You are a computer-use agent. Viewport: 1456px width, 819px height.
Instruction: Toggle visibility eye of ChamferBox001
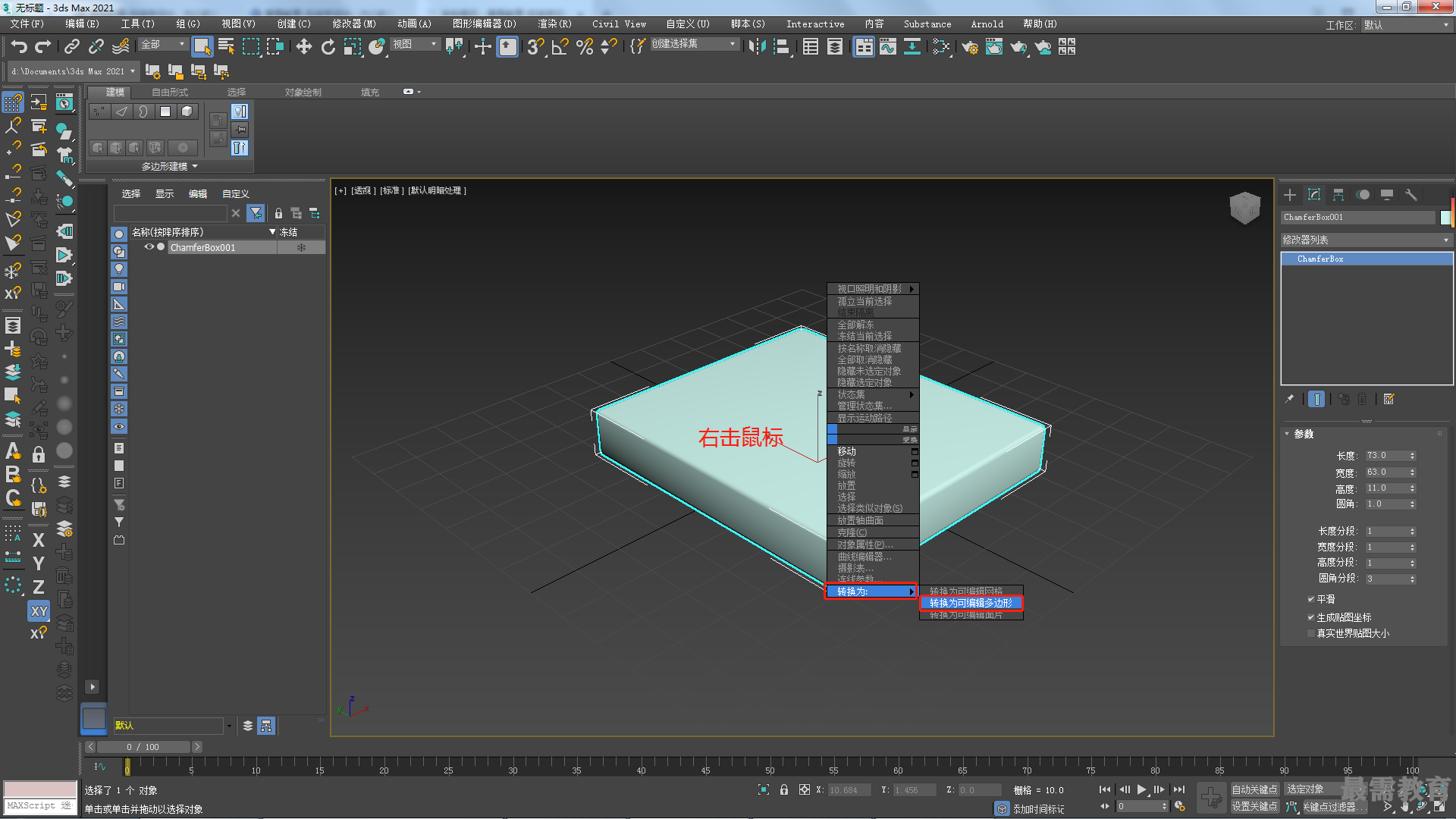click(149, 247)
